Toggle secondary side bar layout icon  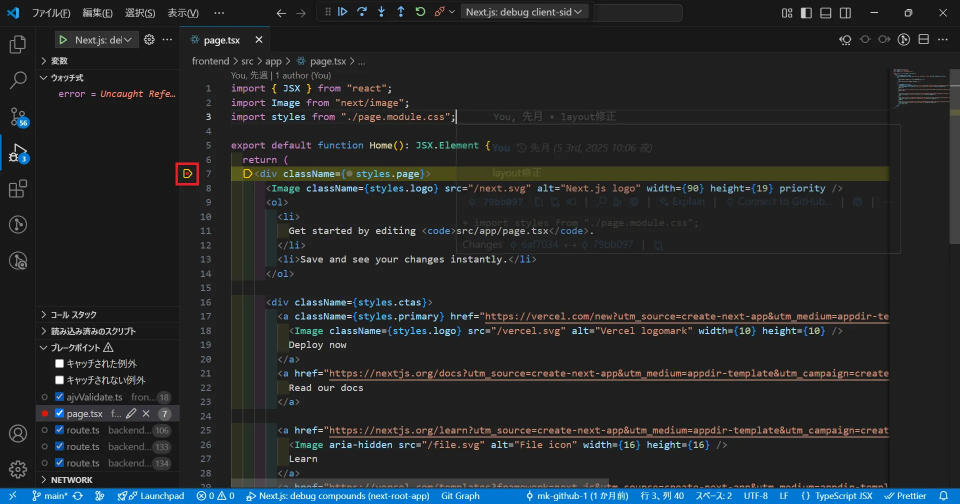click(x=846, y=13)
